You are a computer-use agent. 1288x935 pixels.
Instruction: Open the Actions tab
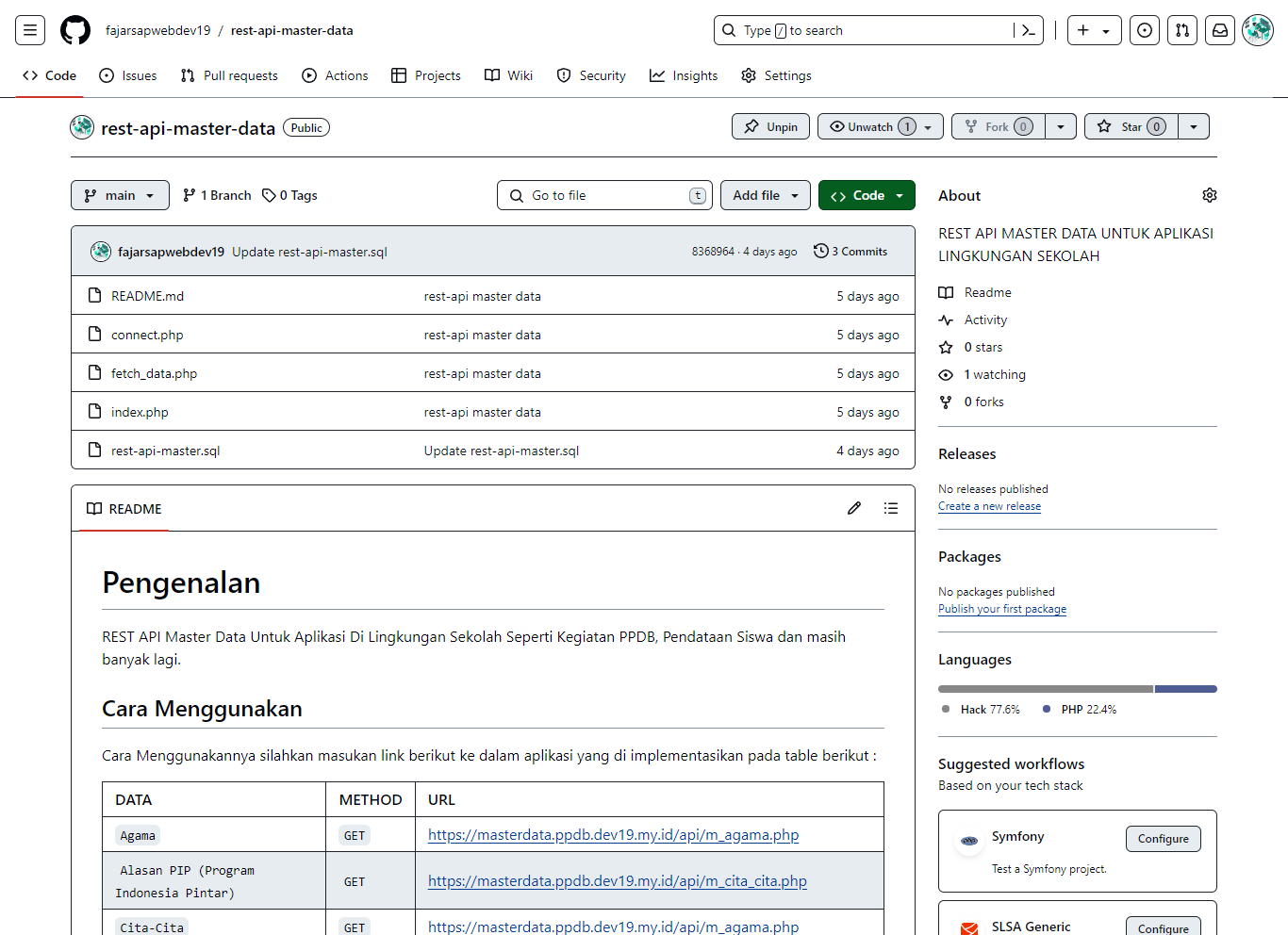[335, 75]
